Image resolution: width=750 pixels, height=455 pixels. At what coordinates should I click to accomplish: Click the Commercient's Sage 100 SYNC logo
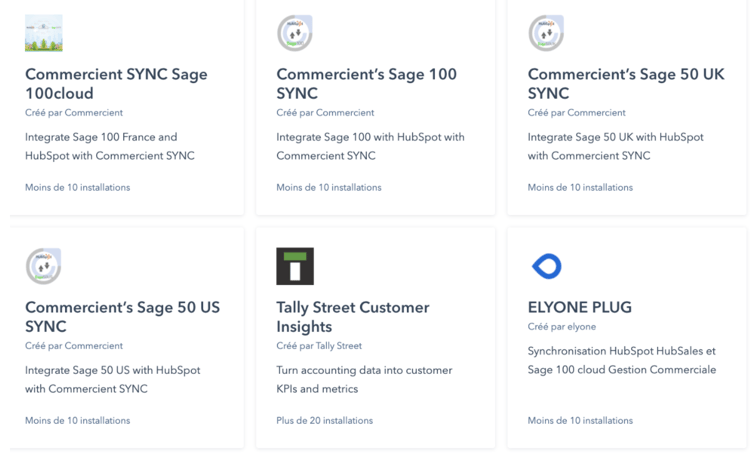click(x=295, y=33)
